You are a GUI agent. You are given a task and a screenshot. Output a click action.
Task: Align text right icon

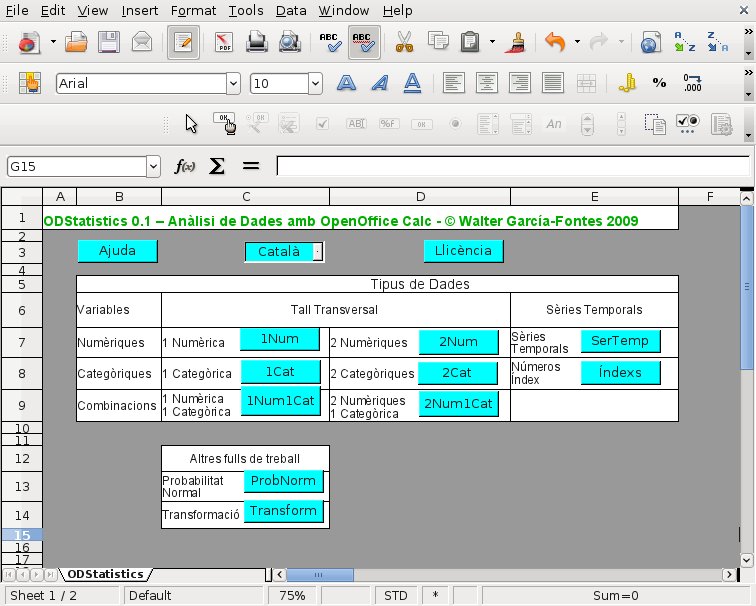pos(520,83)
